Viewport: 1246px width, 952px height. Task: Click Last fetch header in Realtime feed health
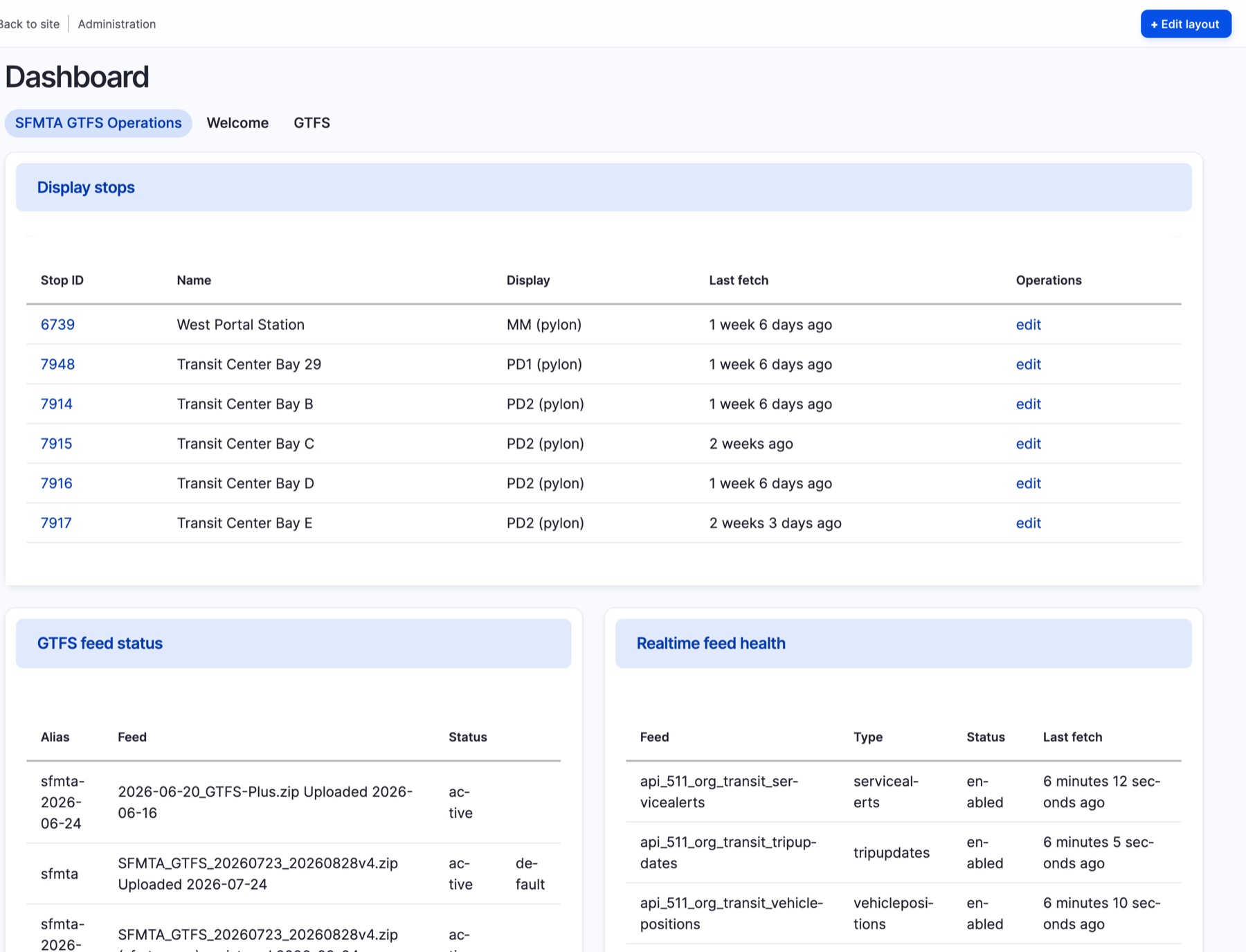(x=1073, y=737)
